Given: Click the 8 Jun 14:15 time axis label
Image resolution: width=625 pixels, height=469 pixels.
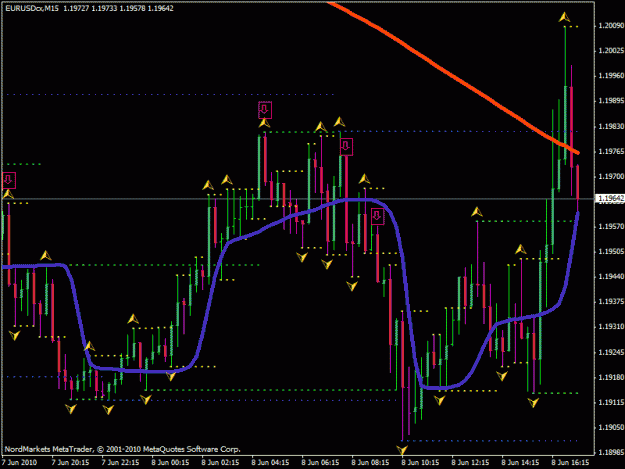Looking at the screenshot, I should pyautogui.click(x=520, y=463).
